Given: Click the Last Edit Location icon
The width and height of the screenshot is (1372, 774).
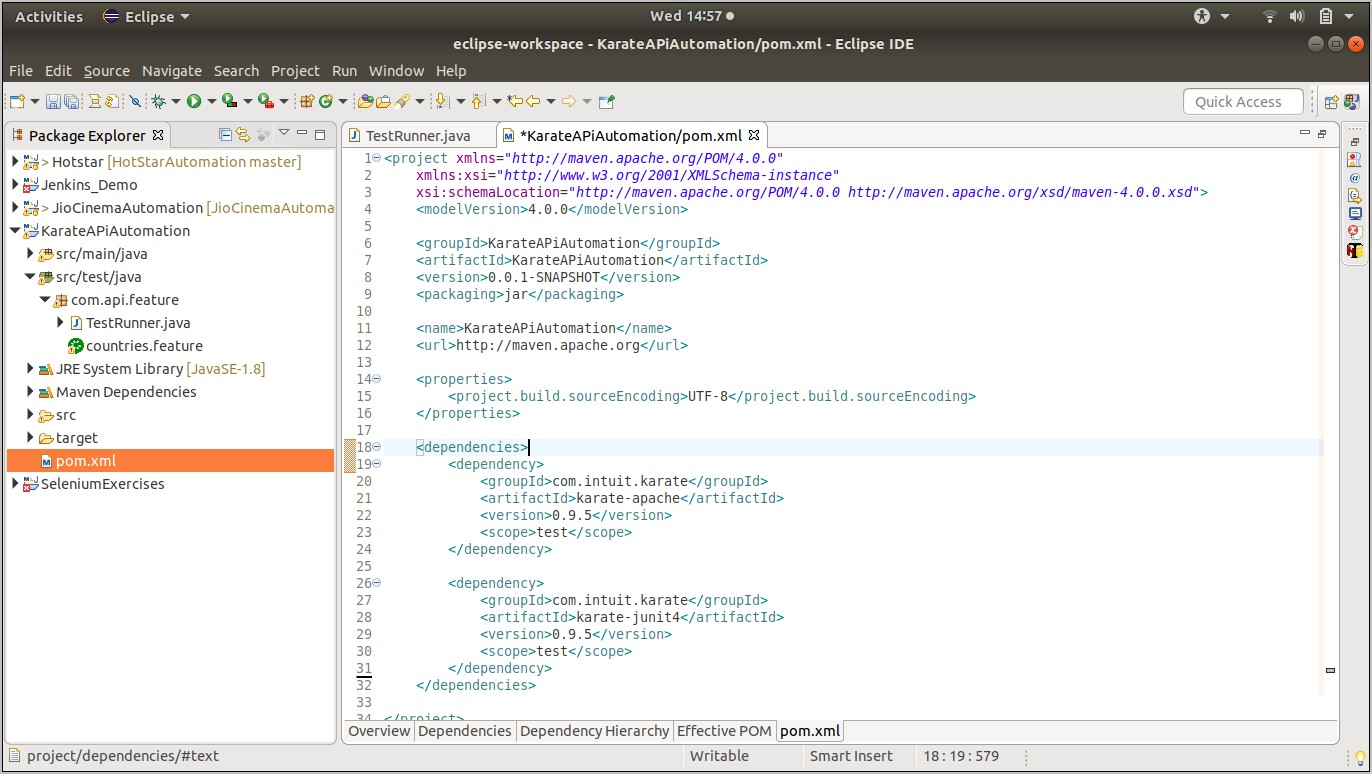Looking at the screenshot, I should (514, 101).
